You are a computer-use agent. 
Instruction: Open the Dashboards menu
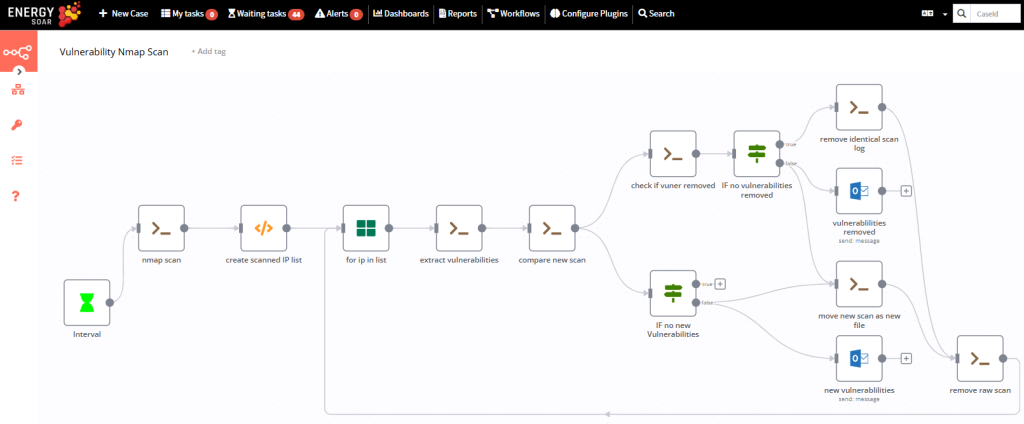click(400, 14)
